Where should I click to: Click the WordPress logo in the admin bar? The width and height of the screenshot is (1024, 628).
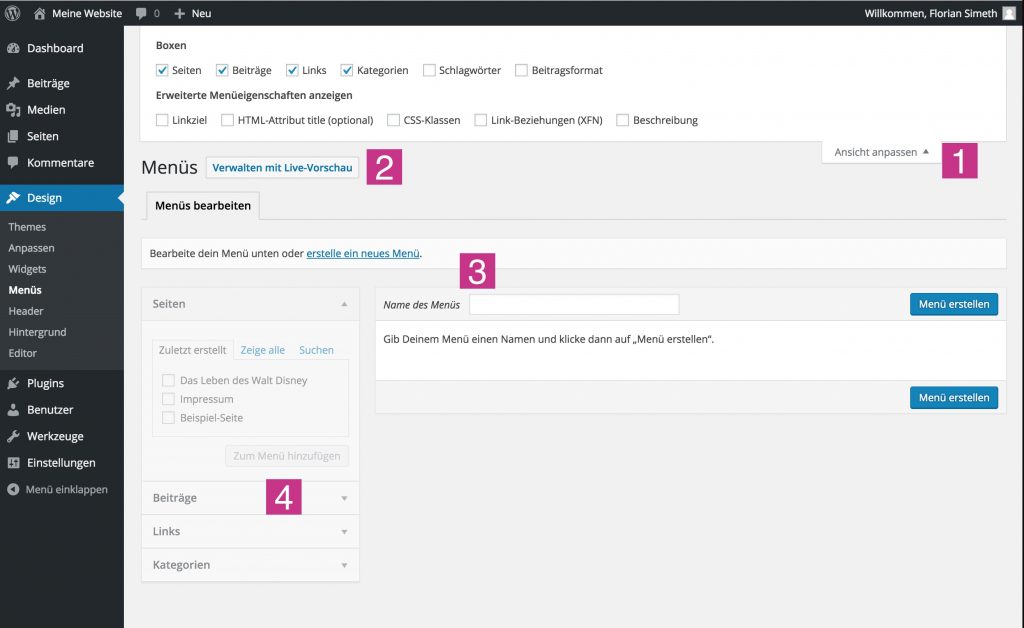(x=11, y=13)
